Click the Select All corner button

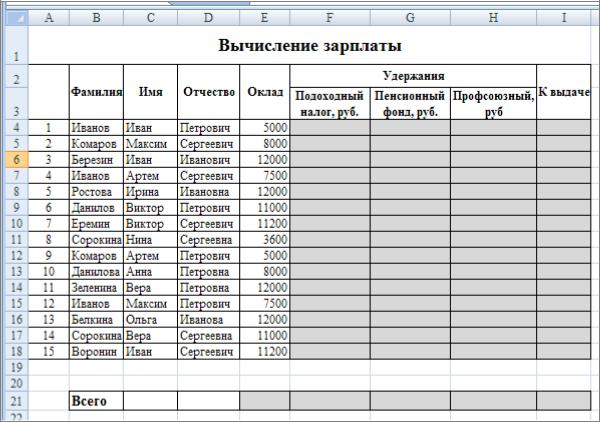point(17,18)
